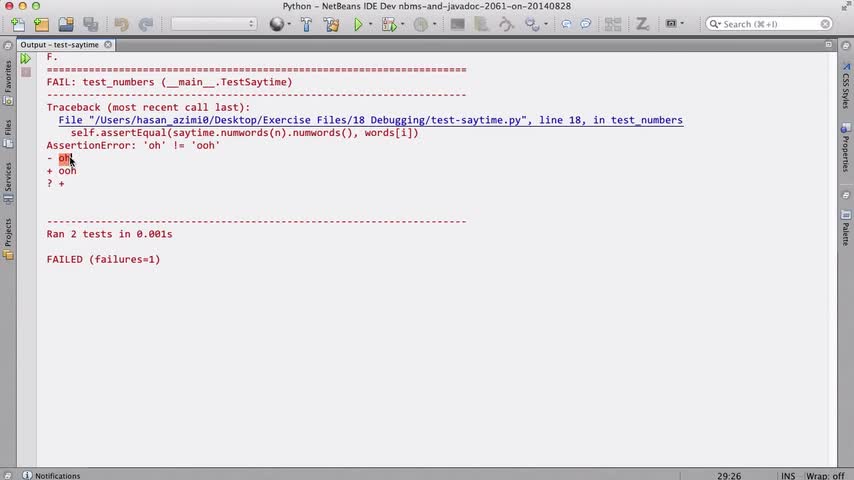Image resolution: width=854 pixels, height=480 pixels.
Task: Click the Profile Project clock icon
Action: (420, 24)
